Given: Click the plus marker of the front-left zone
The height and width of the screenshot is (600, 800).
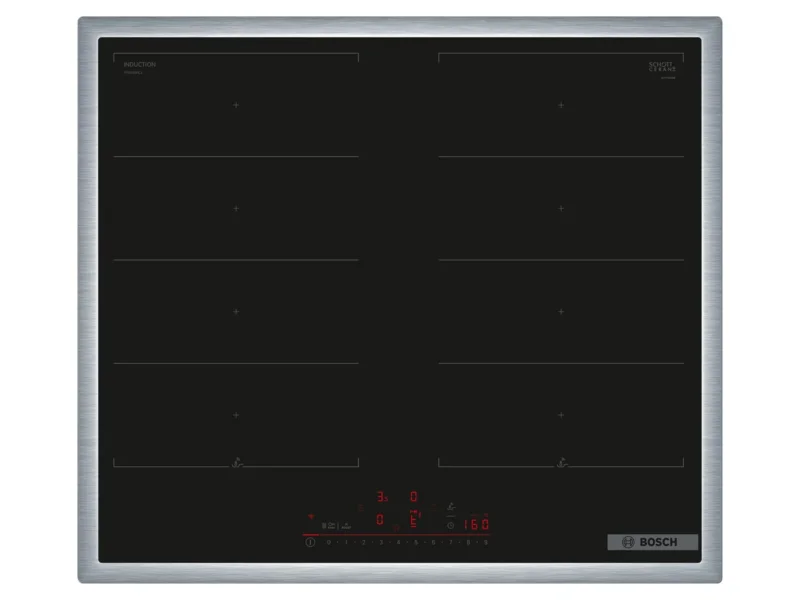Looking at the screenshot, I should pos(236,415).
